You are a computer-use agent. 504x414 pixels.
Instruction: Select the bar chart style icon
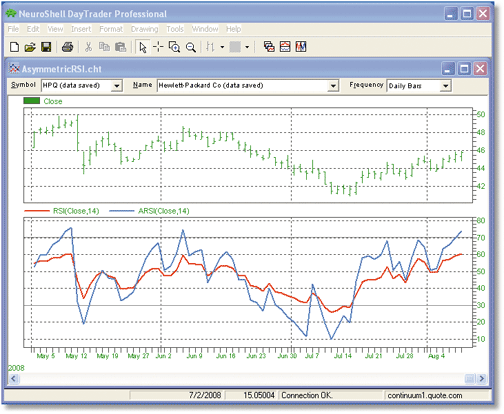[x=210, y=47]
